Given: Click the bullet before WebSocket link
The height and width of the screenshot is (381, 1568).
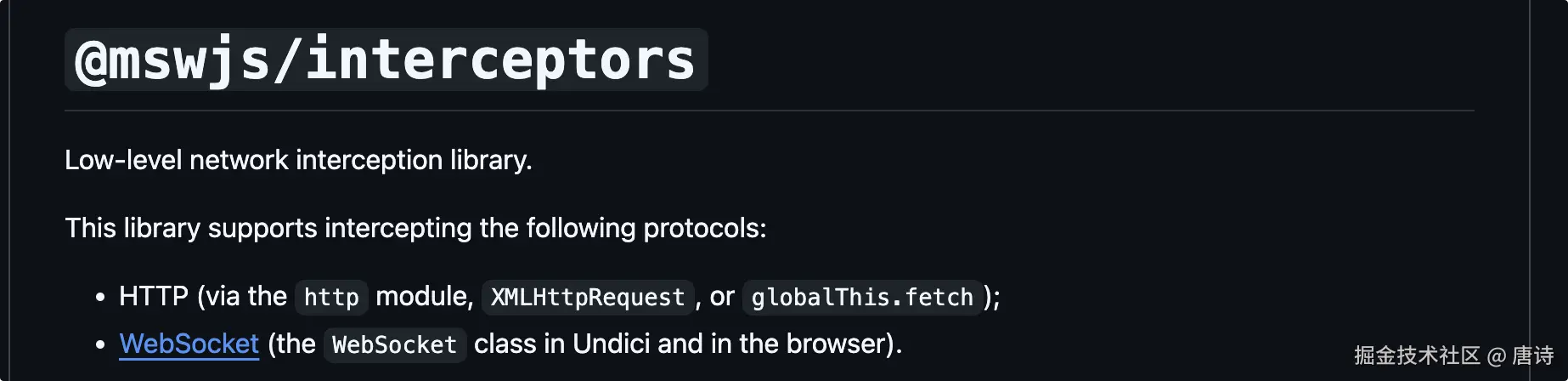Looking at the screenshot, I should click(100, 344).
